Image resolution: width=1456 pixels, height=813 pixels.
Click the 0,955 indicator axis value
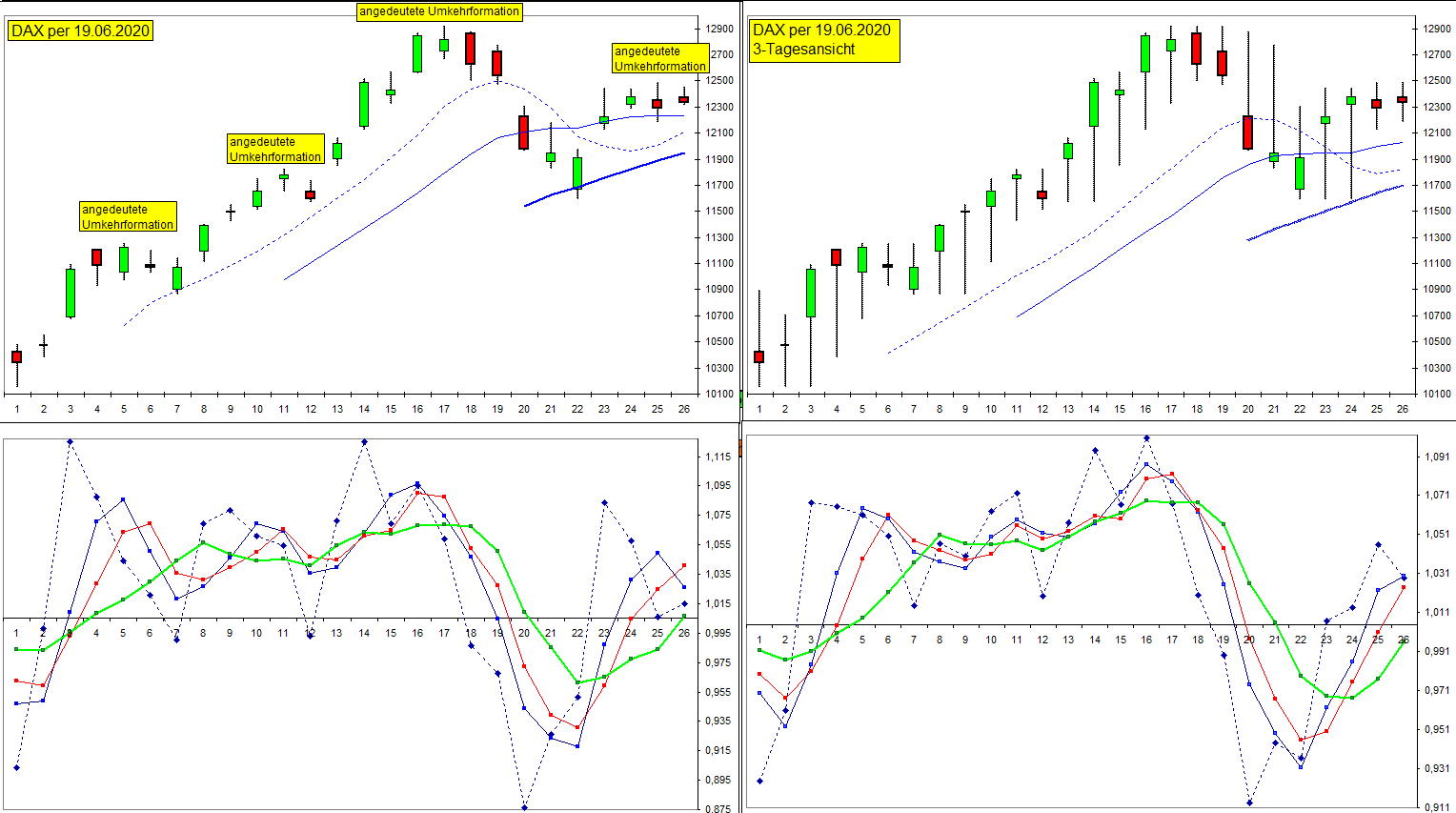(x=719, y=693)
